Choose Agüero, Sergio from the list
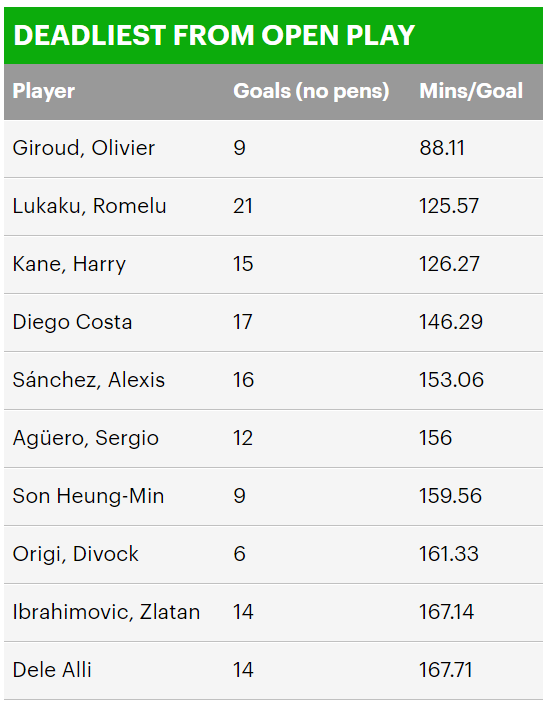550x707 pixels. [x=86, y=438]
